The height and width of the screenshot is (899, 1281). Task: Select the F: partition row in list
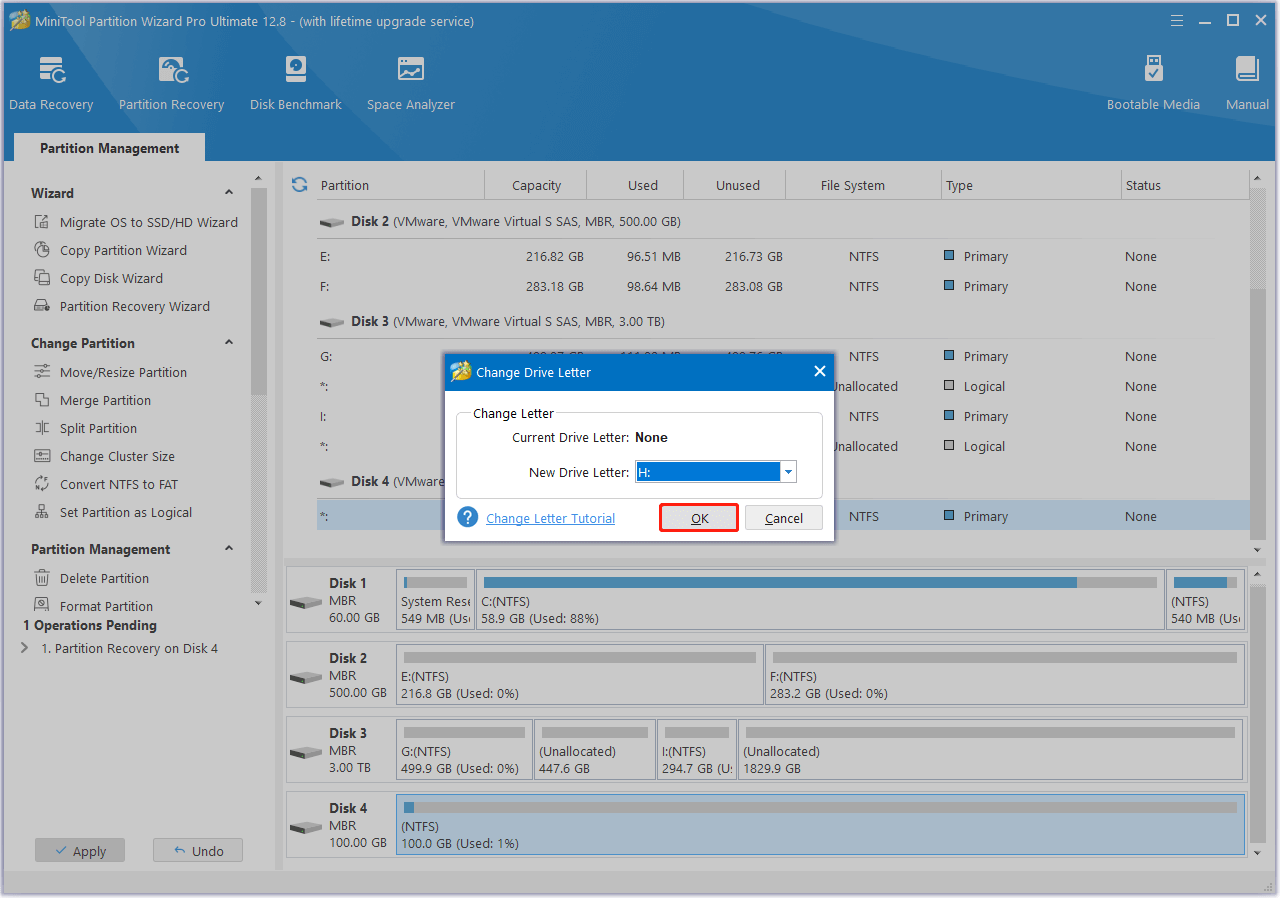tap(783, 287)
